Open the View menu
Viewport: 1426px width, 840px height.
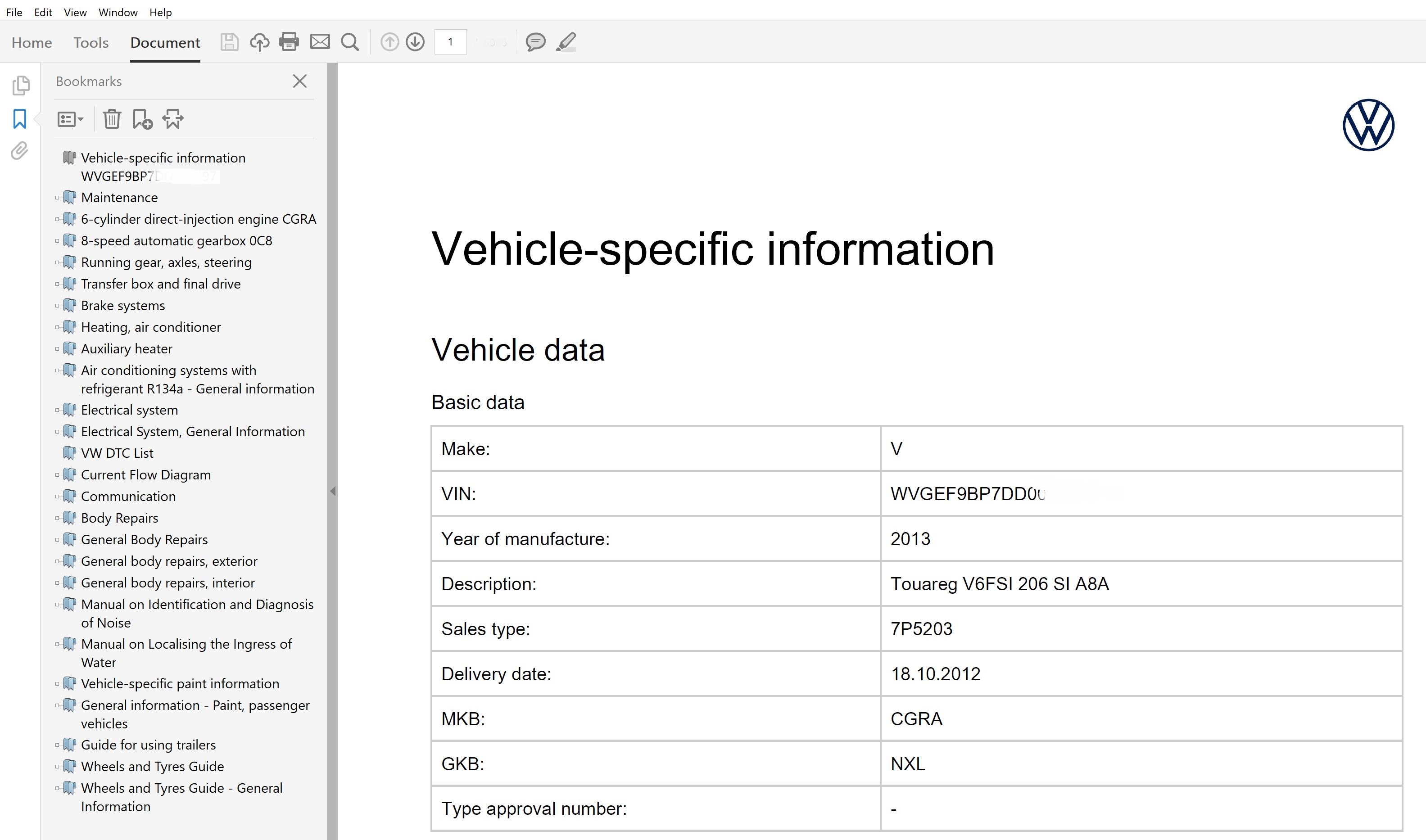click(x=75, y=12)
